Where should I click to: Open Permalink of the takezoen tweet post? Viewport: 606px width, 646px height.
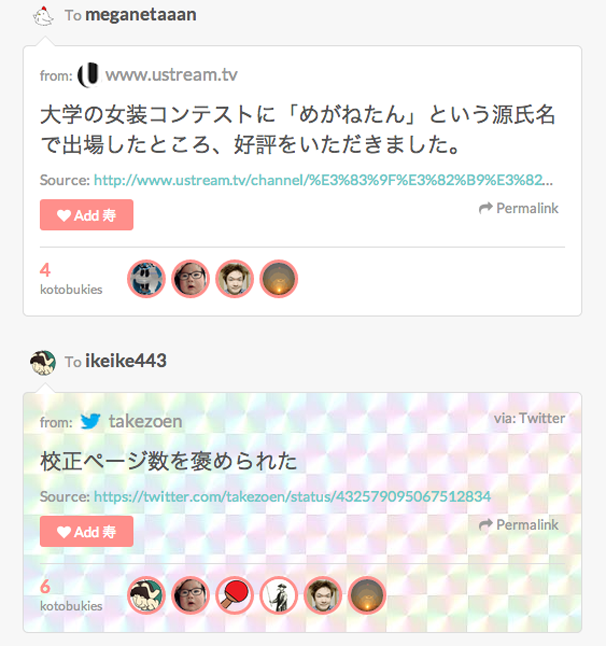[x=519, y=525]
